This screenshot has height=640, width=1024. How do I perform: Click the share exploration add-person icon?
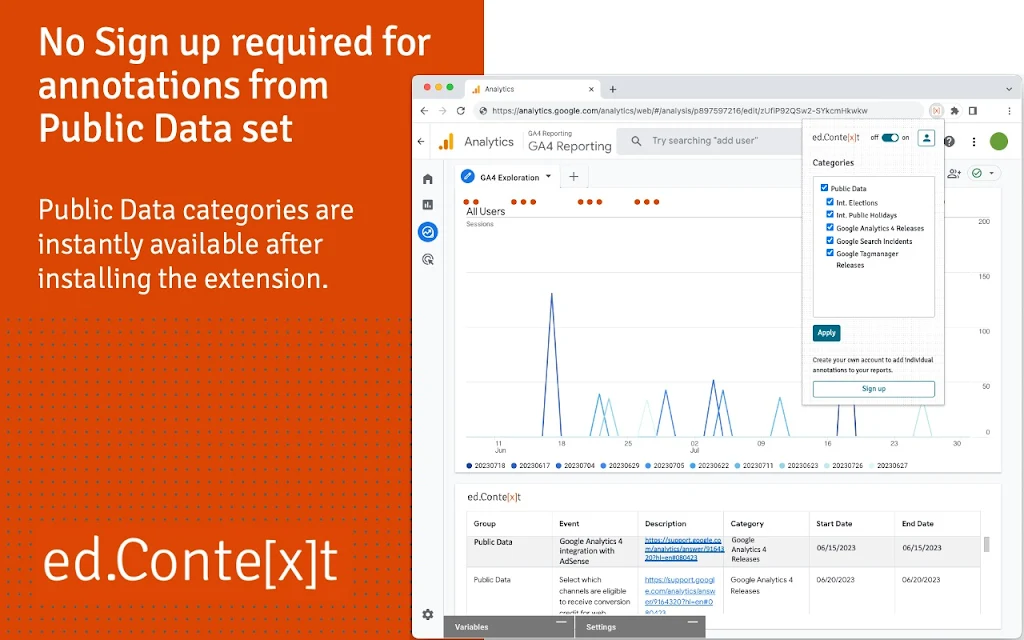pos(954,174)
